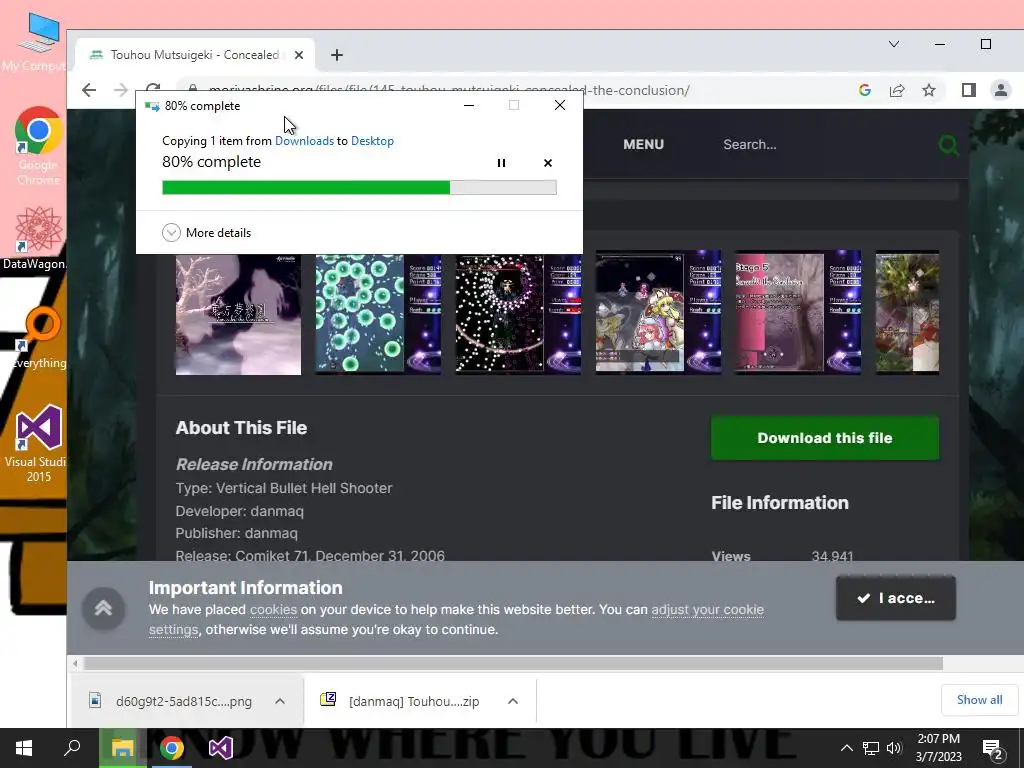Click the Views count 34,941
The height and width of the screenshot is (768, 1024).
(832, 556)
